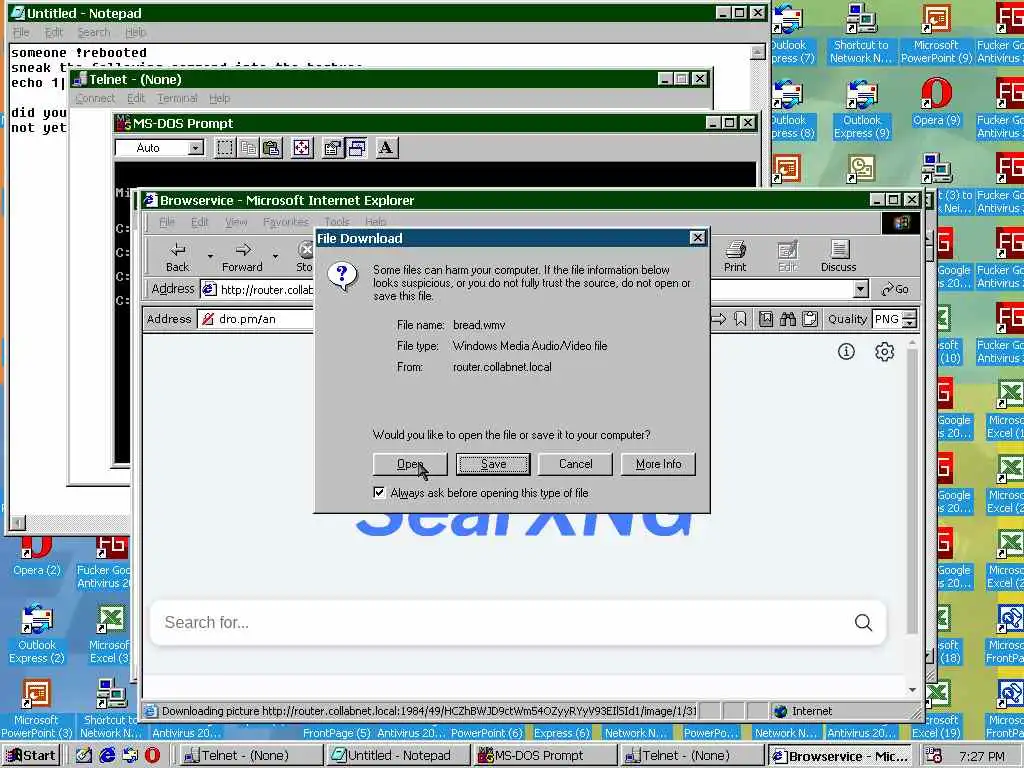Click the Quality PNG field
This screenshot has height=768, width=1024.
coord(886,319)
